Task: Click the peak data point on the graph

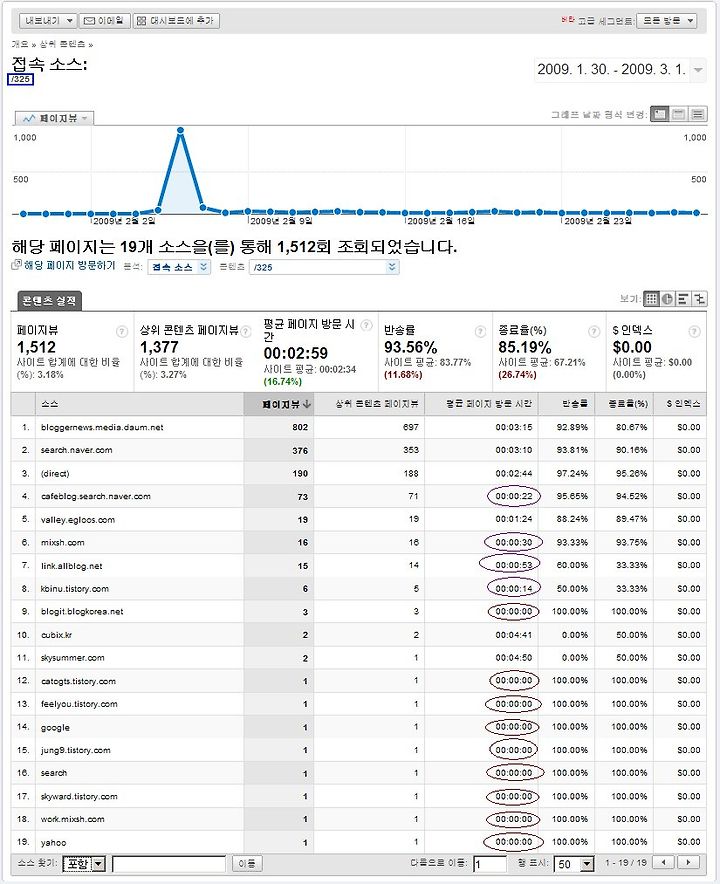Action: [x=180, y=130]
